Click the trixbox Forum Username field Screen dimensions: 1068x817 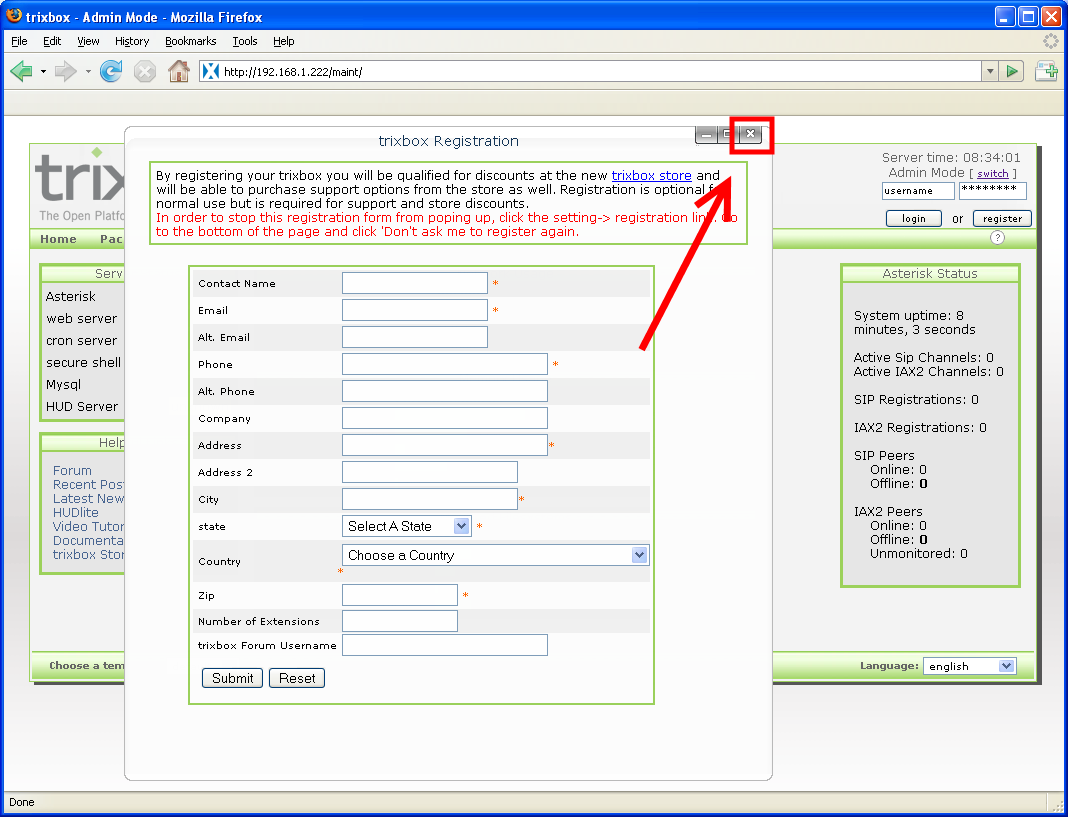tap(445, 645)
